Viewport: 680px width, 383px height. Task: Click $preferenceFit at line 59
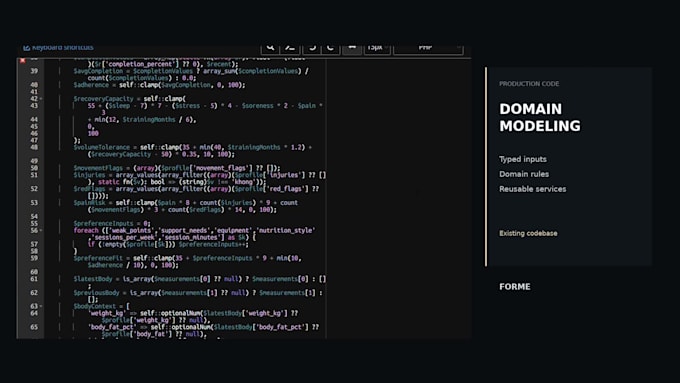pos(98,258)
